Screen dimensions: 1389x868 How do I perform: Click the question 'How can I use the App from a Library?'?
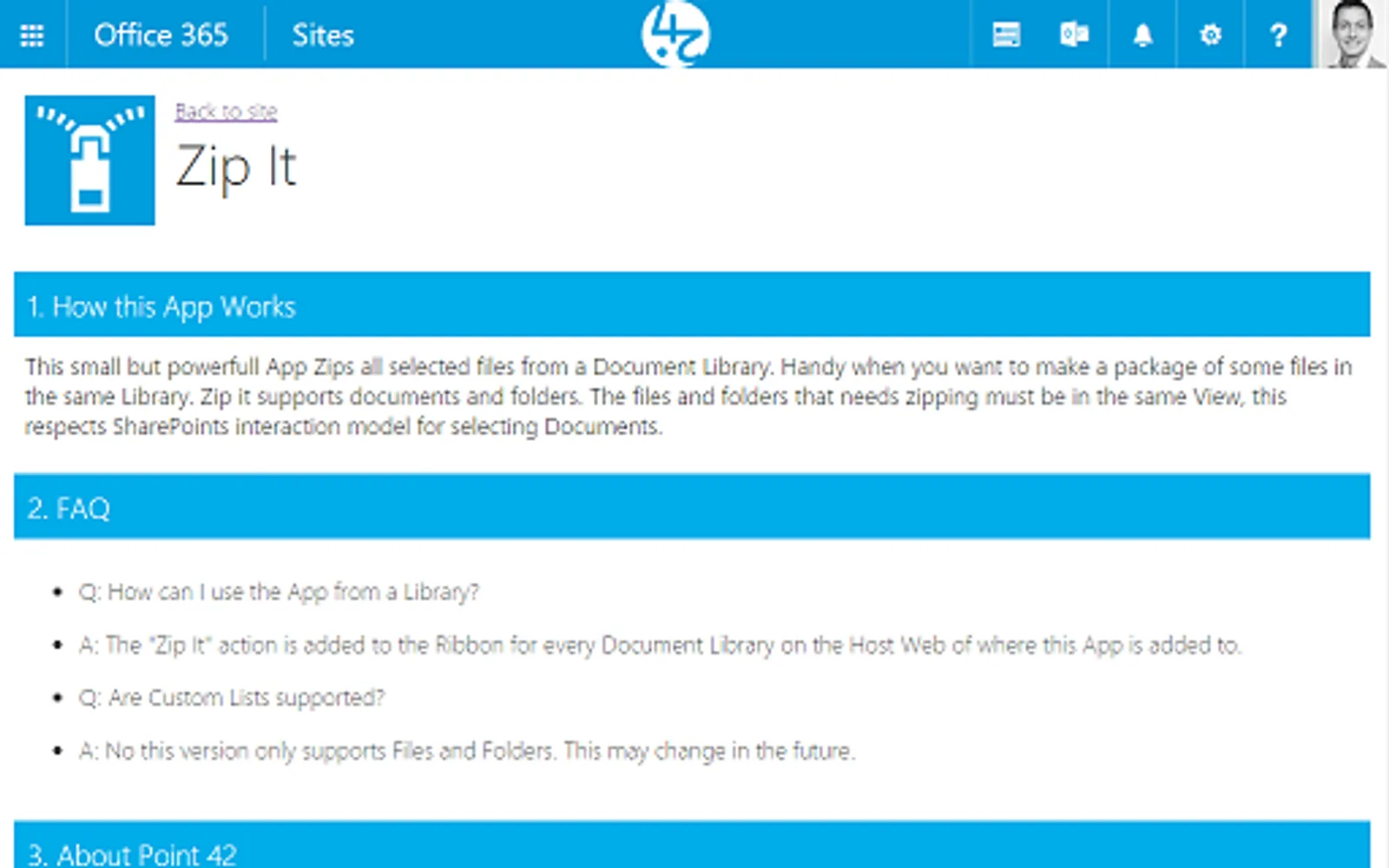pyautogui.click(x=279, y=592)
